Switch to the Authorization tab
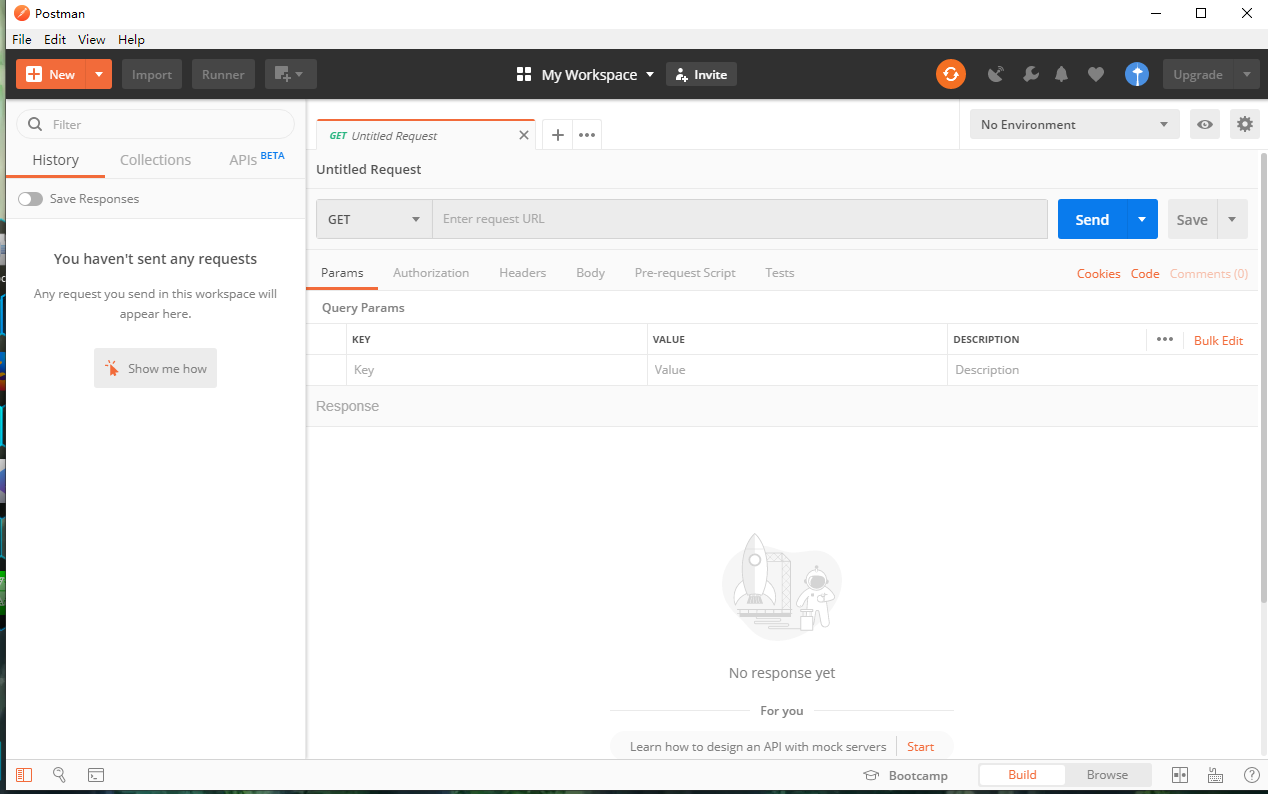Viewport: 1268px width, 794px height. point(431,272)
